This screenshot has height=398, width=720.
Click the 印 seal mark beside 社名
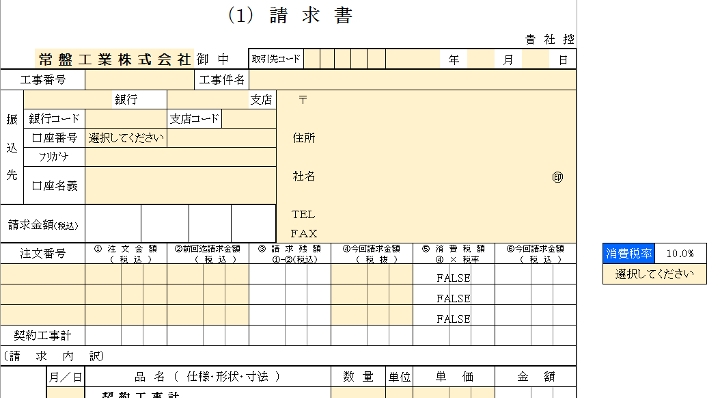(x=557, y=177)
